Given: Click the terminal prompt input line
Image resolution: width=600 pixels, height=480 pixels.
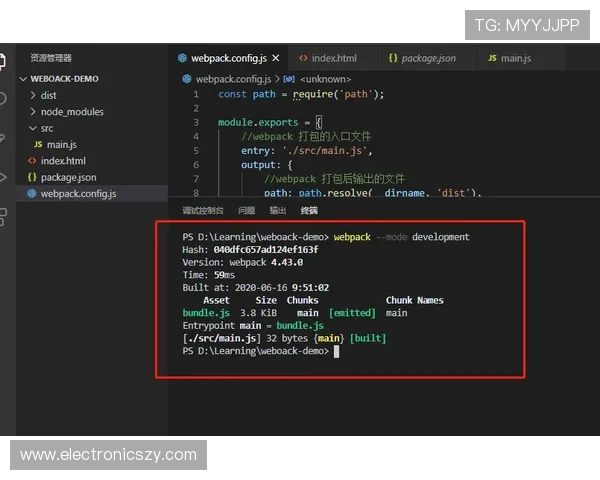Looking at the screenshot, I should pos(337,351).
